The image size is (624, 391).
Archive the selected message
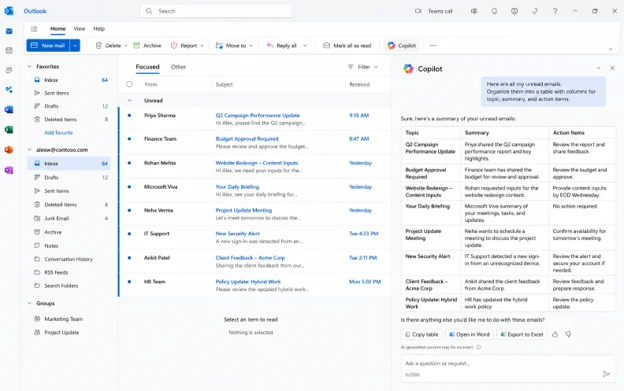(147, 46)
